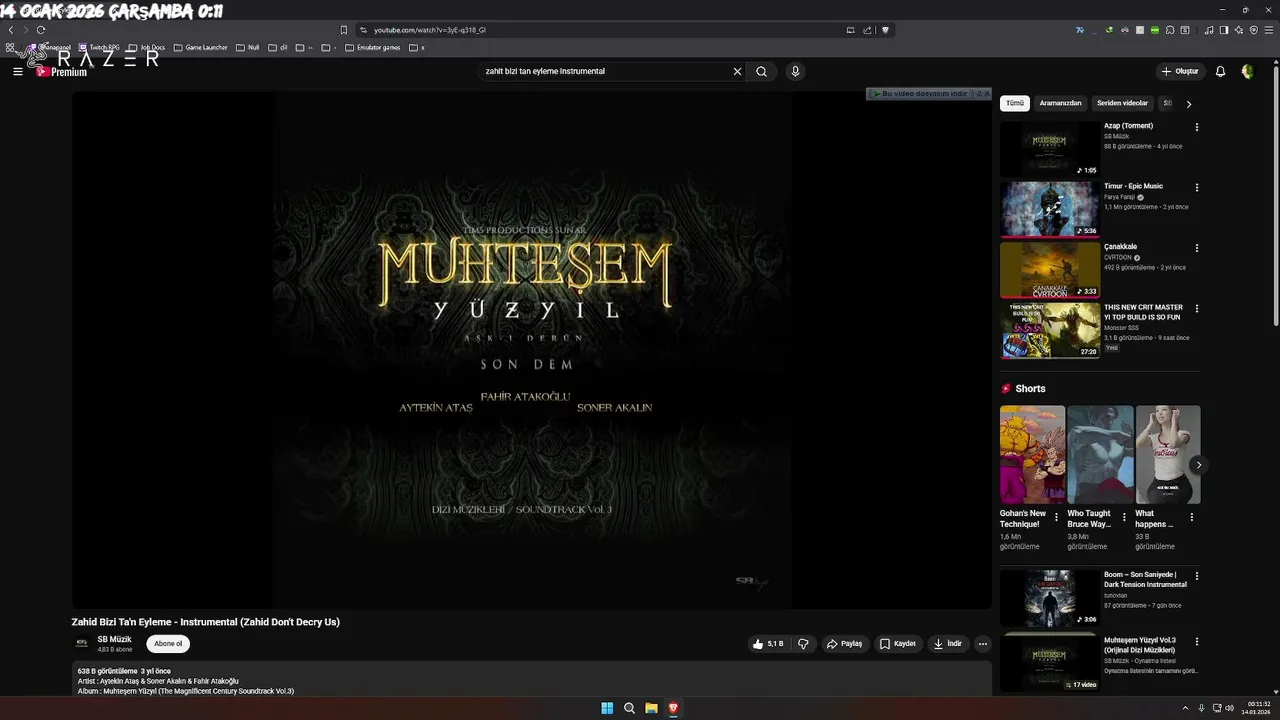Open the Çanakkale CVRTOON video thumbnail
The width and height of the screenshot is (1280, 720).
click(1049, 270)
